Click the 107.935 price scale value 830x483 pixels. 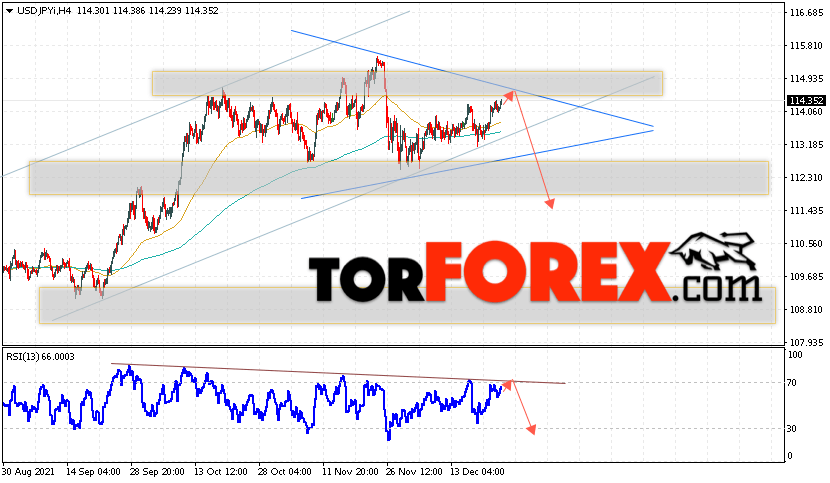(806, 343)
